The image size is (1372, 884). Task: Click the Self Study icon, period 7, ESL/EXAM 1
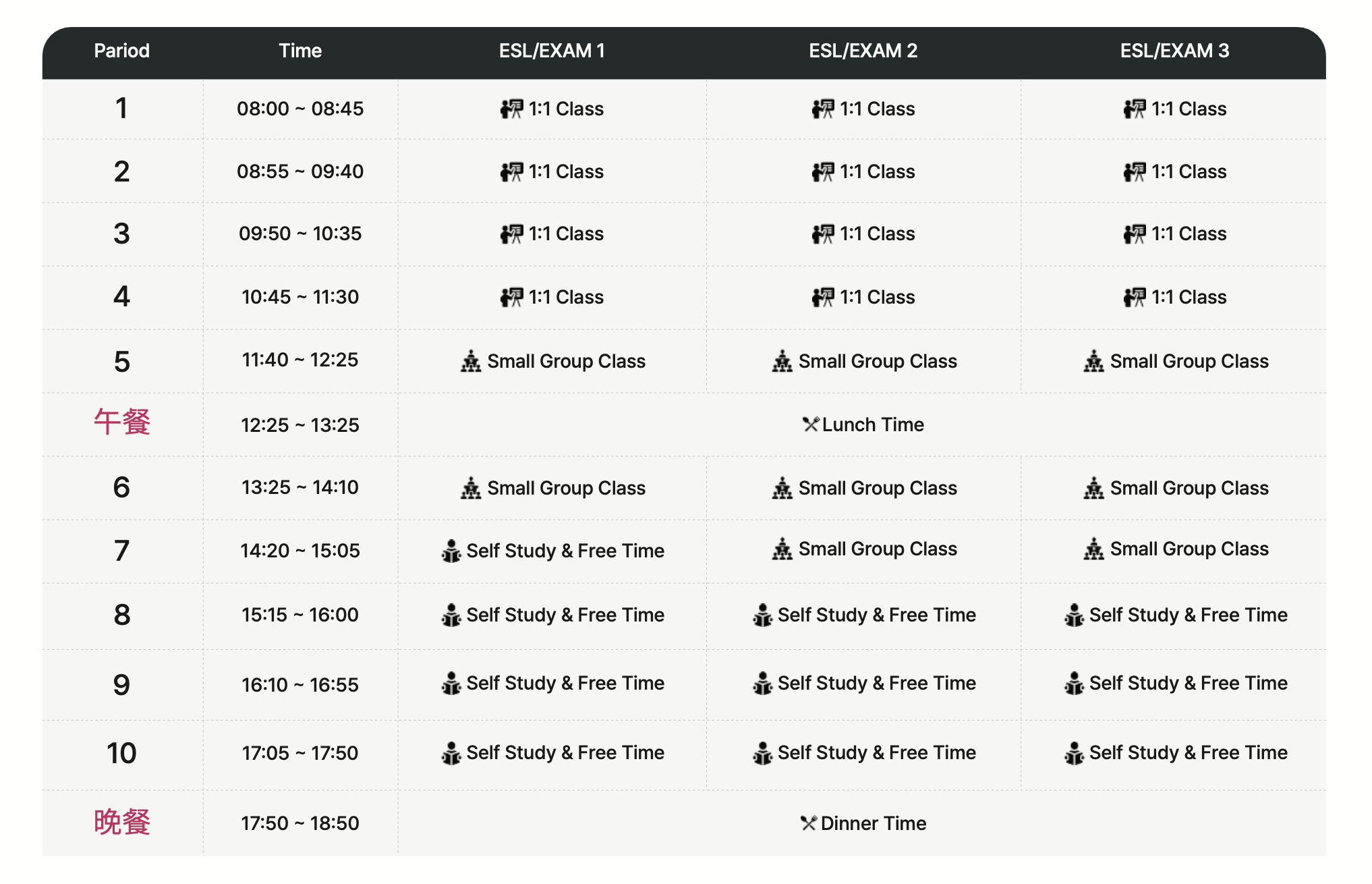[451, 551]
